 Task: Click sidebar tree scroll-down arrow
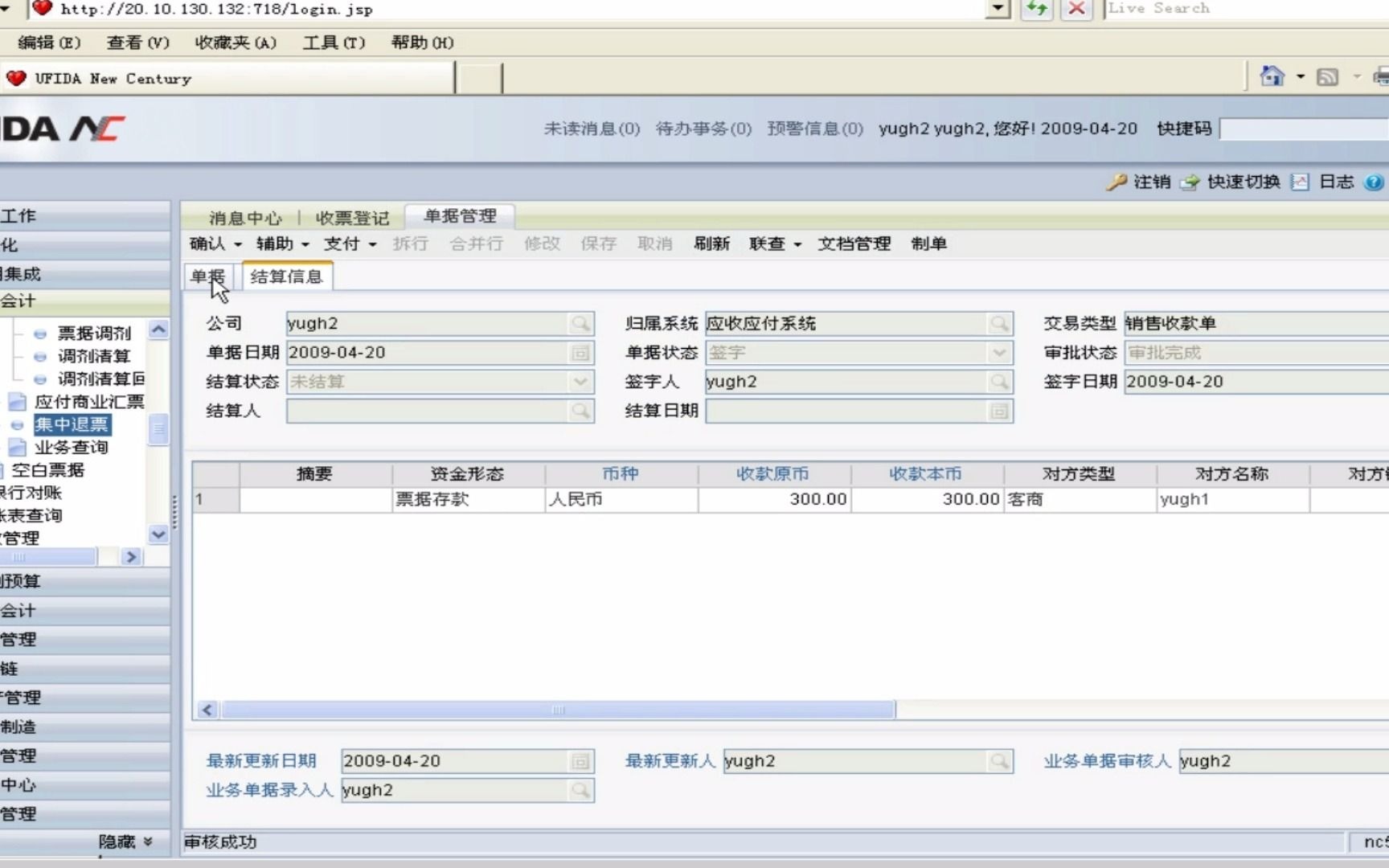point(158,534)
